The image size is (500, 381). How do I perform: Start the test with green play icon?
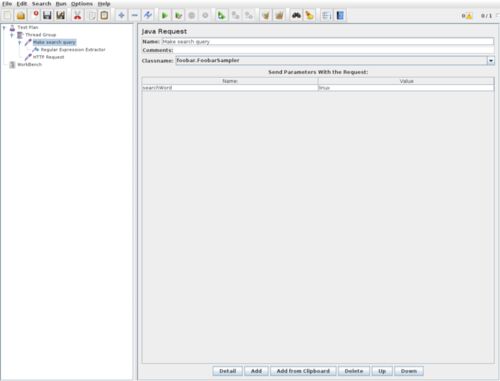pyautogui.click(x=164, y=15)
